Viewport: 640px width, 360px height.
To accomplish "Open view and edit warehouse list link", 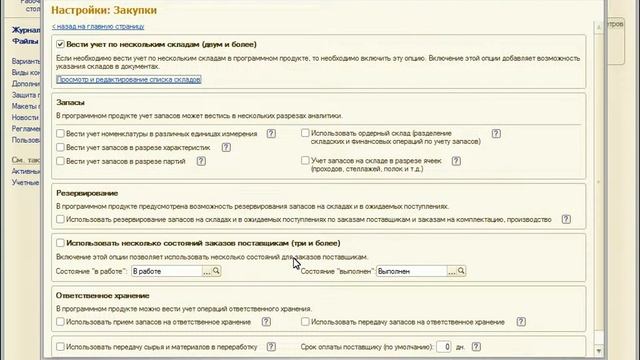I will tap(129, 79).
